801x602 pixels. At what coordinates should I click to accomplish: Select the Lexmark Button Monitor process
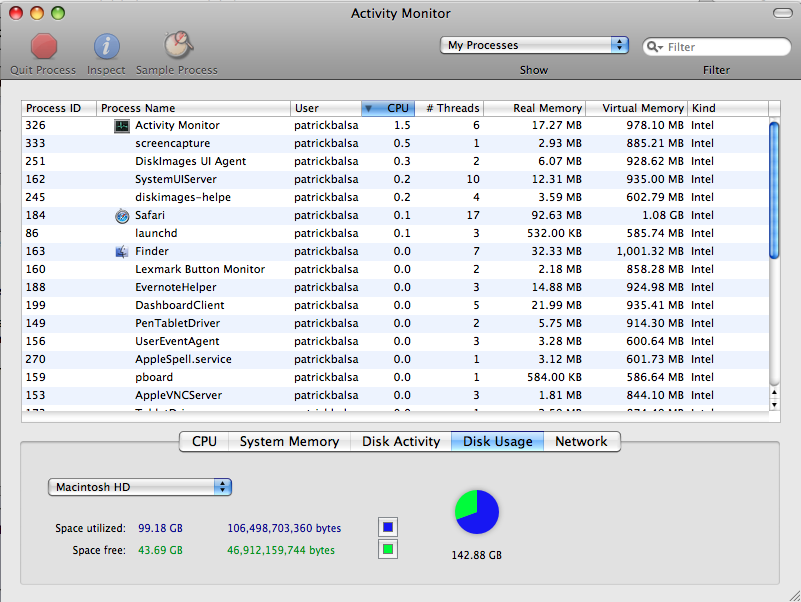[395, 269]
